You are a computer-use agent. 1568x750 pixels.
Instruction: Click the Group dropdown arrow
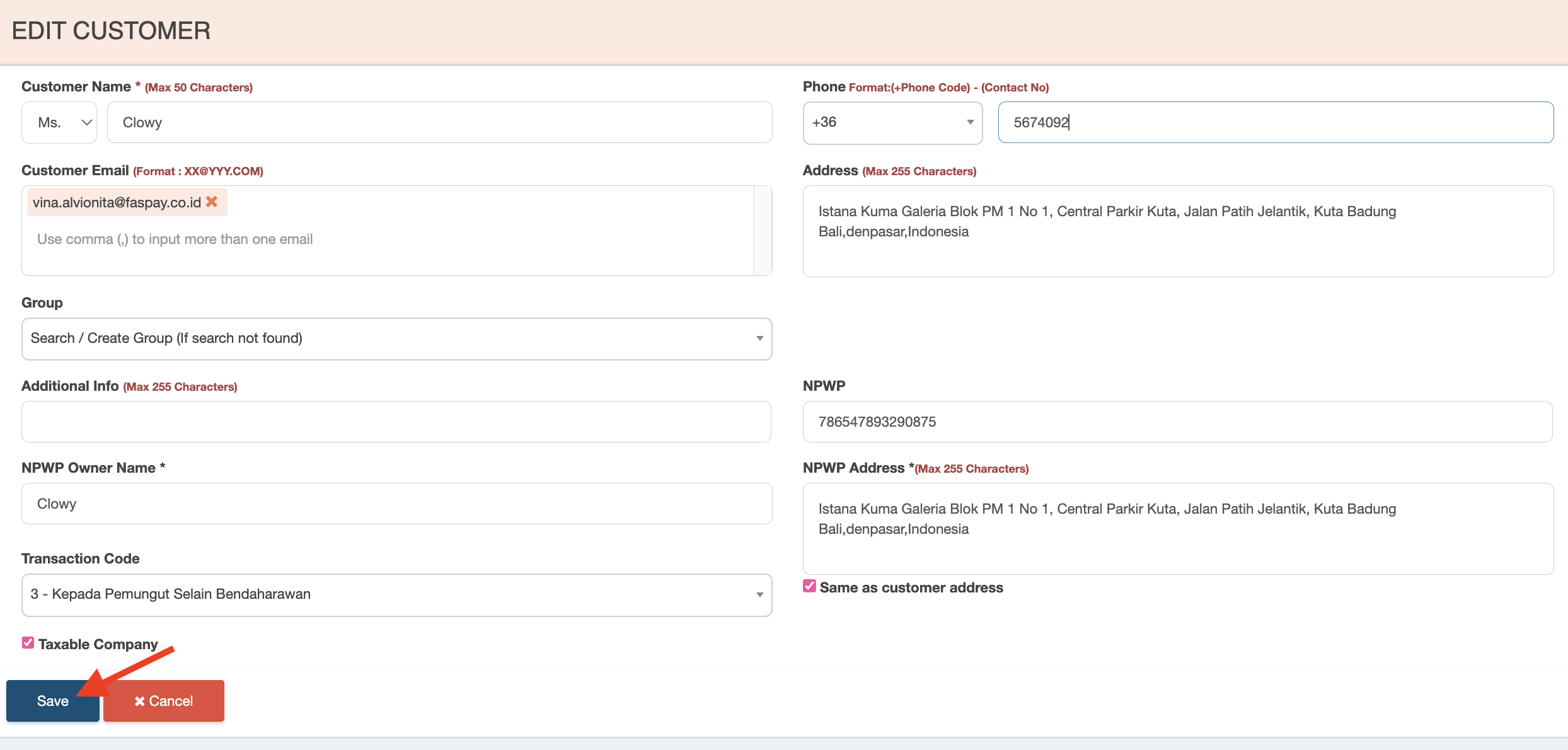tap(759, 338)
